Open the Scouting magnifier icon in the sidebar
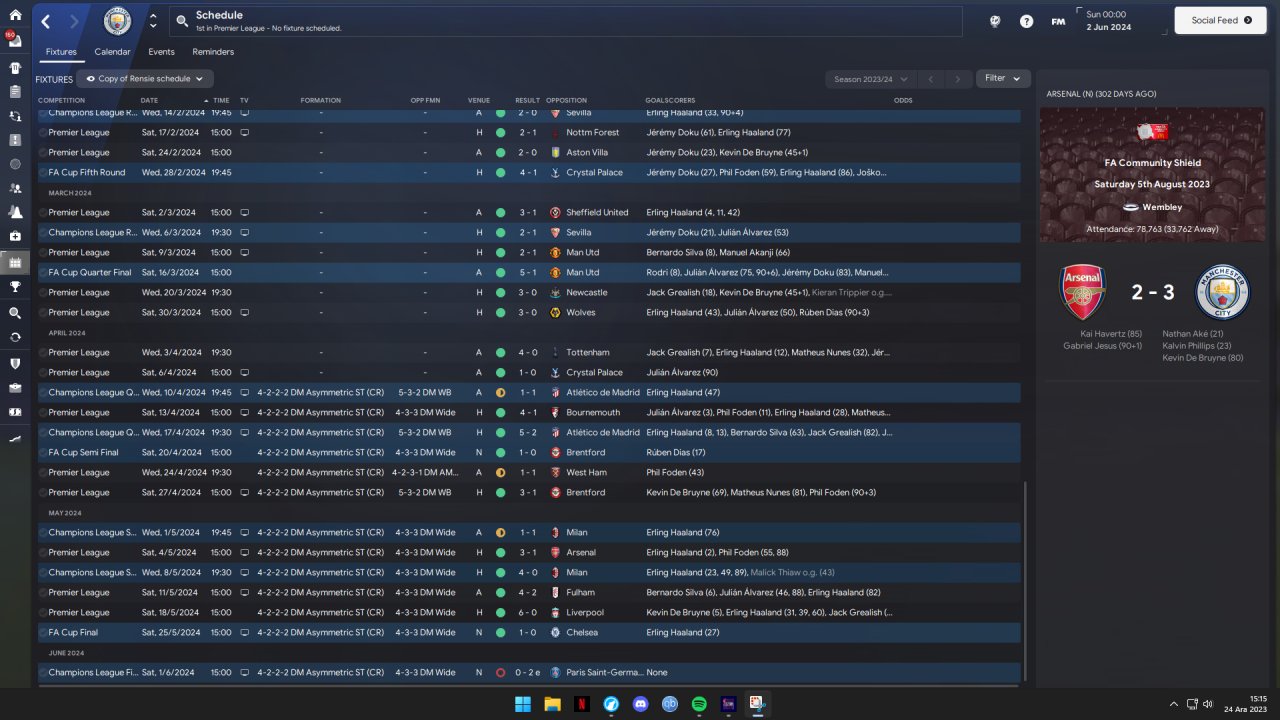This screenshot has width=1280, height=720. 15,312
